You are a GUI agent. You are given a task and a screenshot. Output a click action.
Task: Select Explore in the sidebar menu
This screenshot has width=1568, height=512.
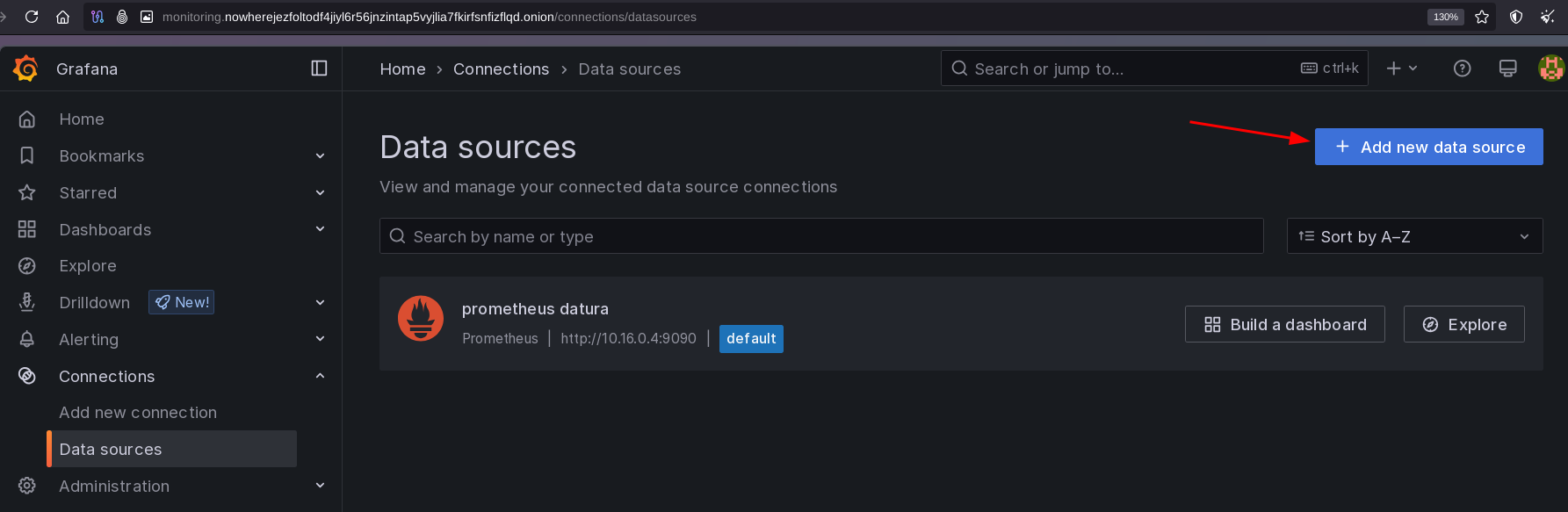[x=88, y=266]
